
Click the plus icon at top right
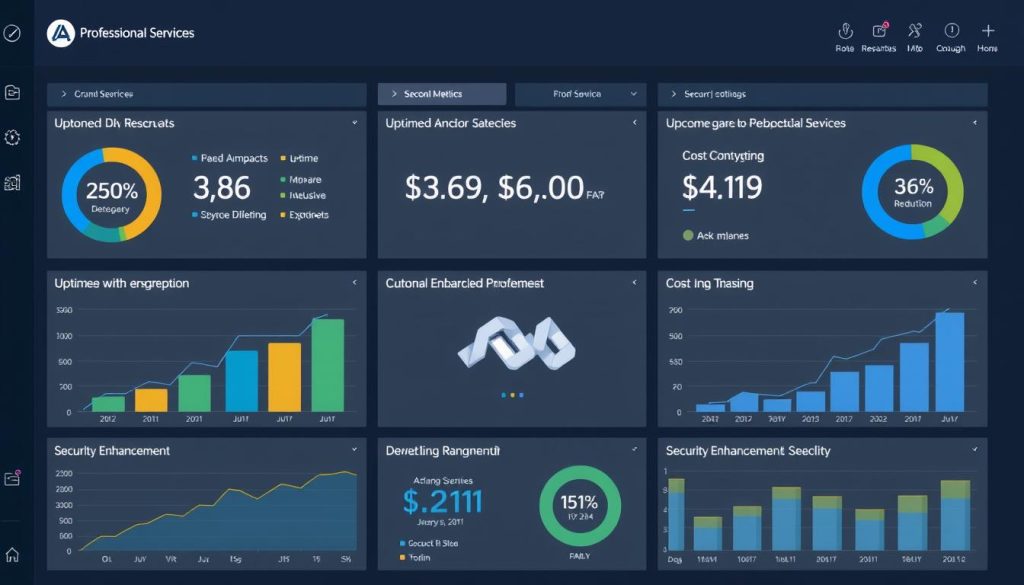point(987,30)
